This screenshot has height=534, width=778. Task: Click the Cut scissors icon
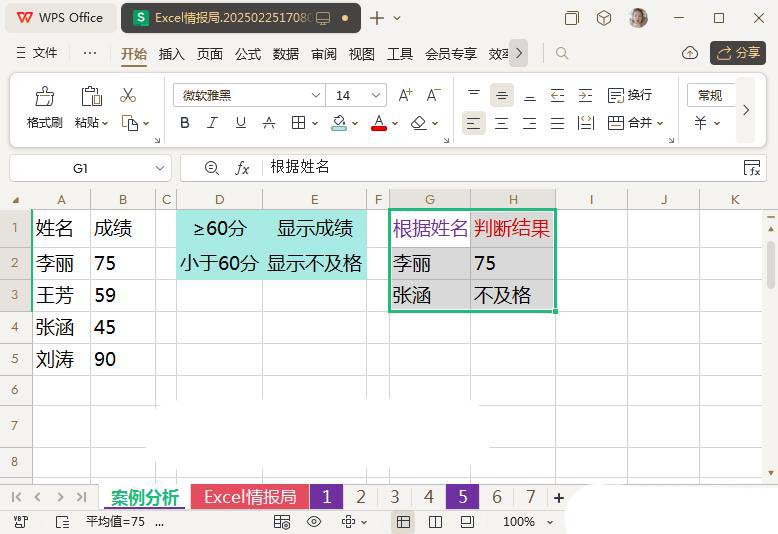[128, 95]
